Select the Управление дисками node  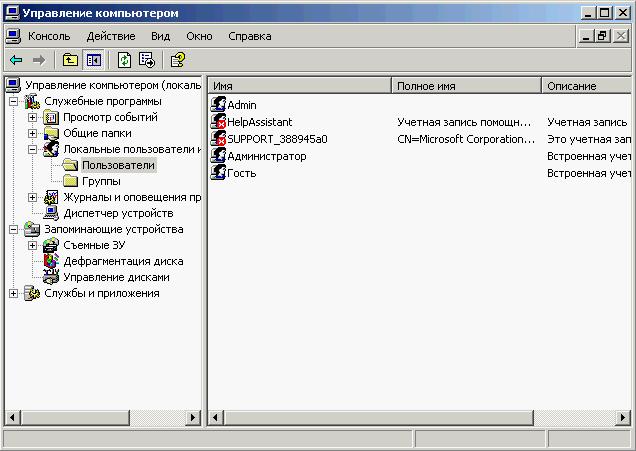(x=116, y=277)
